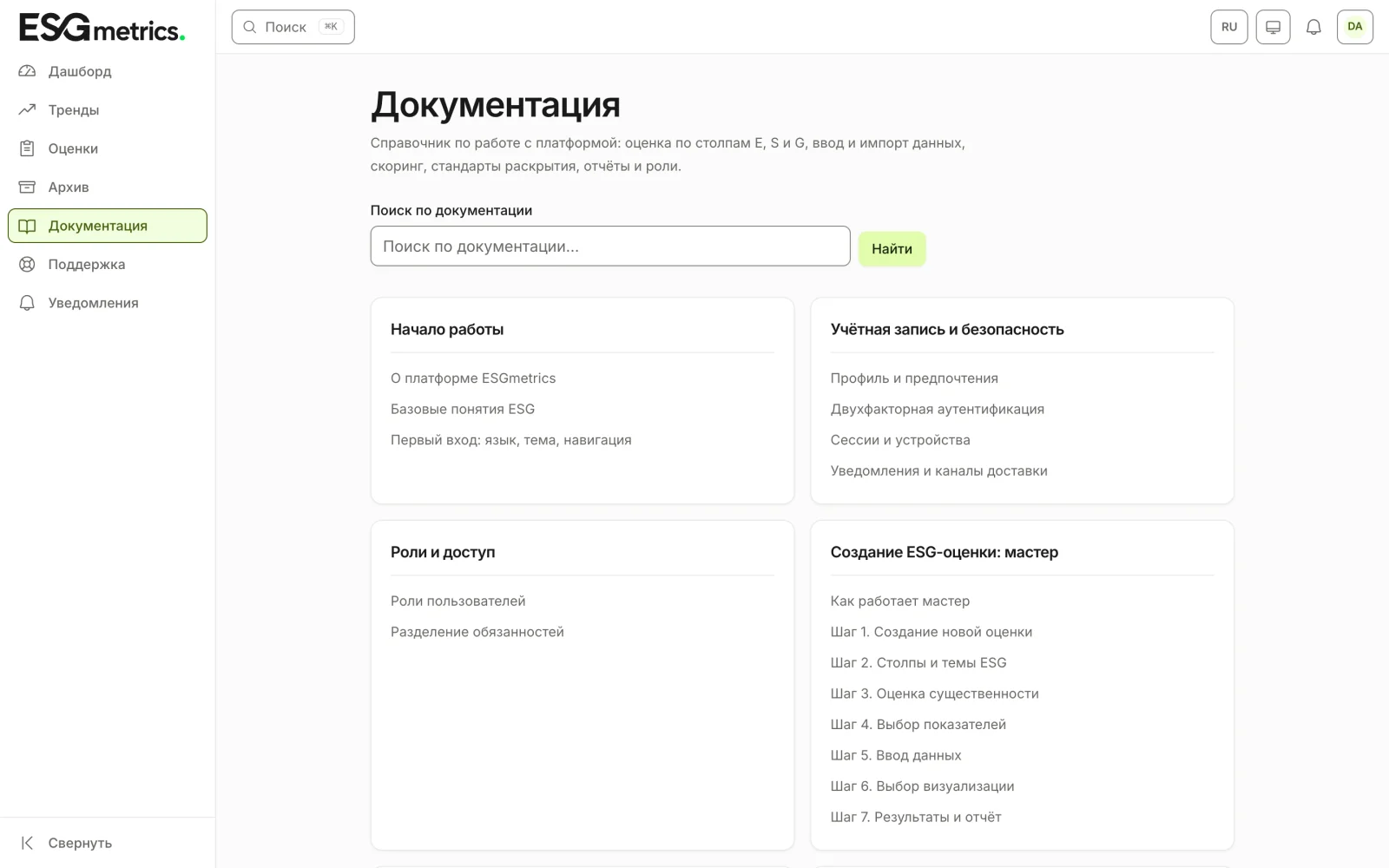Open Роли пользователей article
The image size is (1389, 868).
pyautogui.click(x=458, y=601)
